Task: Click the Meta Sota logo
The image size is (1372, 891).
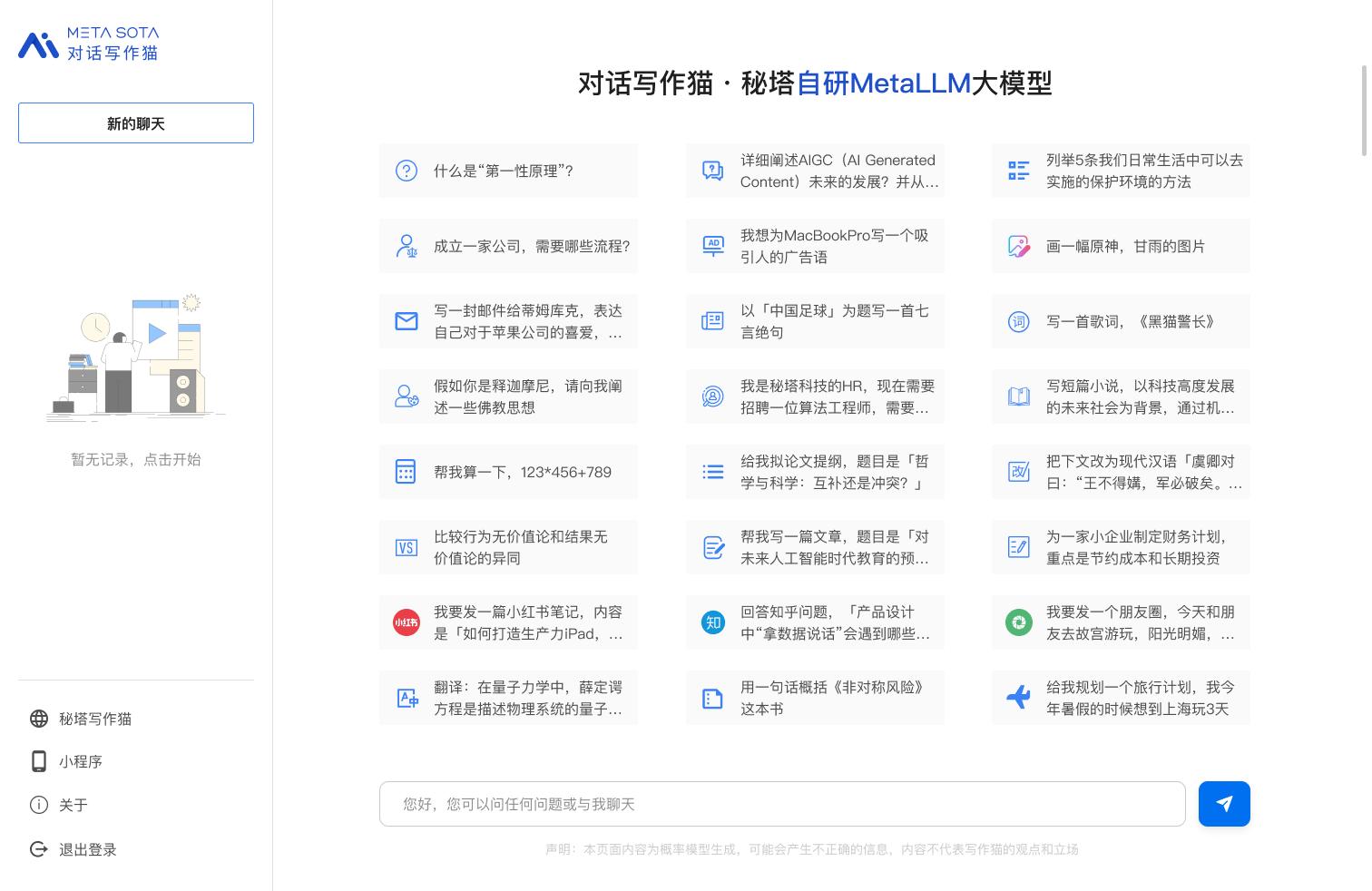Action: (x=89, y=44)
